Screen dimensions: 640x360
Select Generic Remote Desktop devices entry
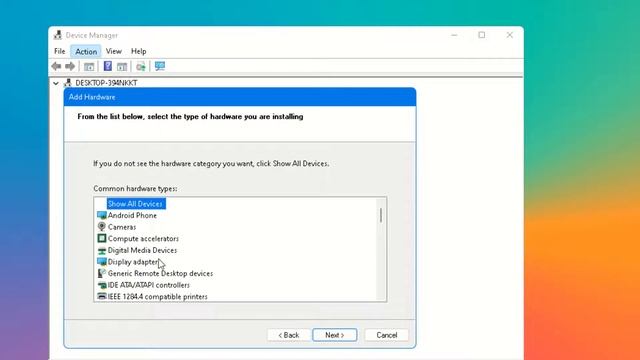click(160, 273)
